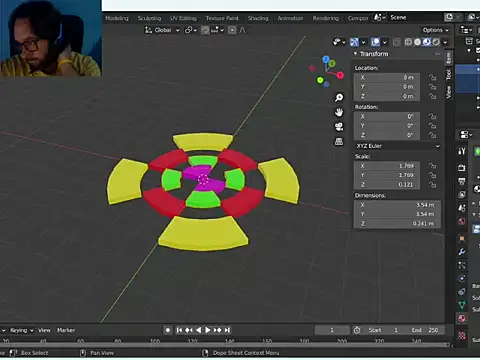Switch to the Animation workspace tab

pos(290,18)
